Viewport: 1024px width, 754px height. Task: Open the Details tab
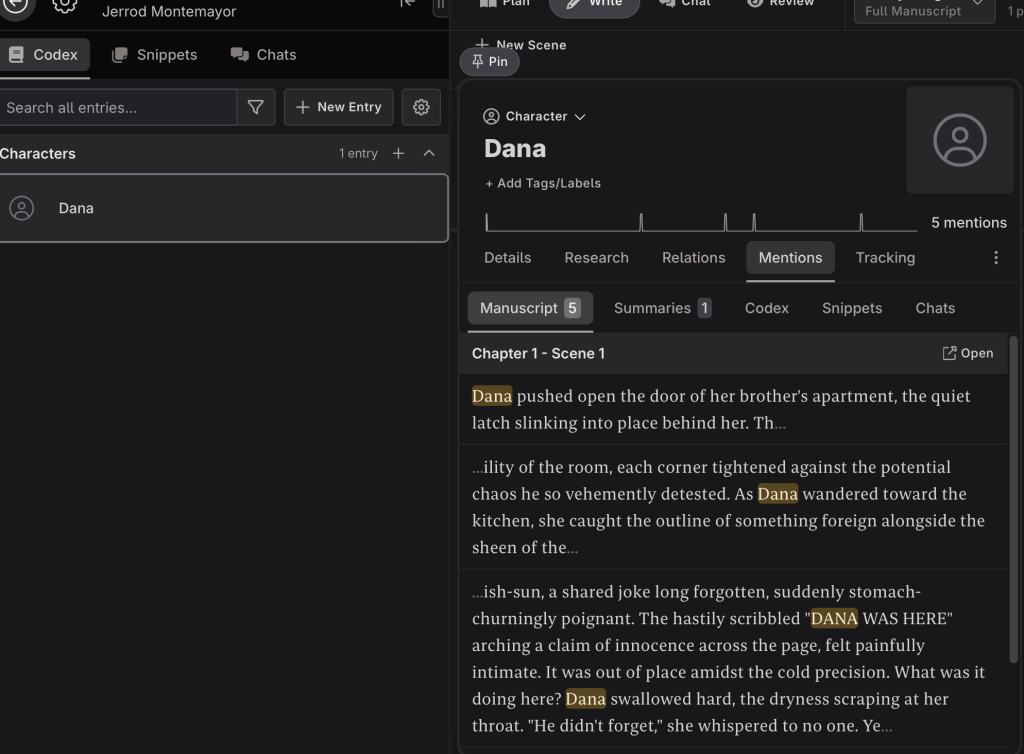pos(507,258)
